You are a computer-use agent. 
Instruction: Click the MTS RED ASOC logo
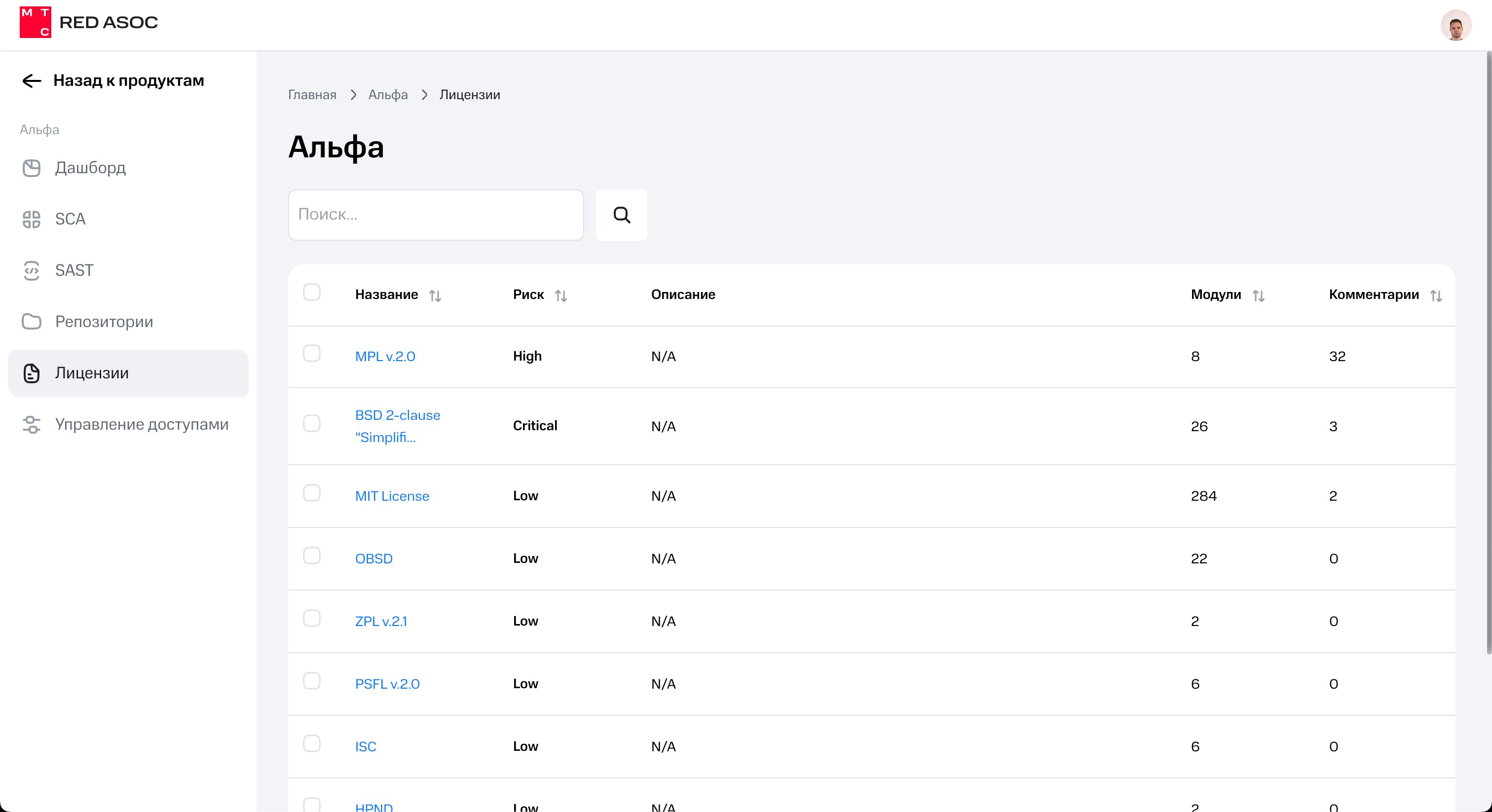coord(88,23)
